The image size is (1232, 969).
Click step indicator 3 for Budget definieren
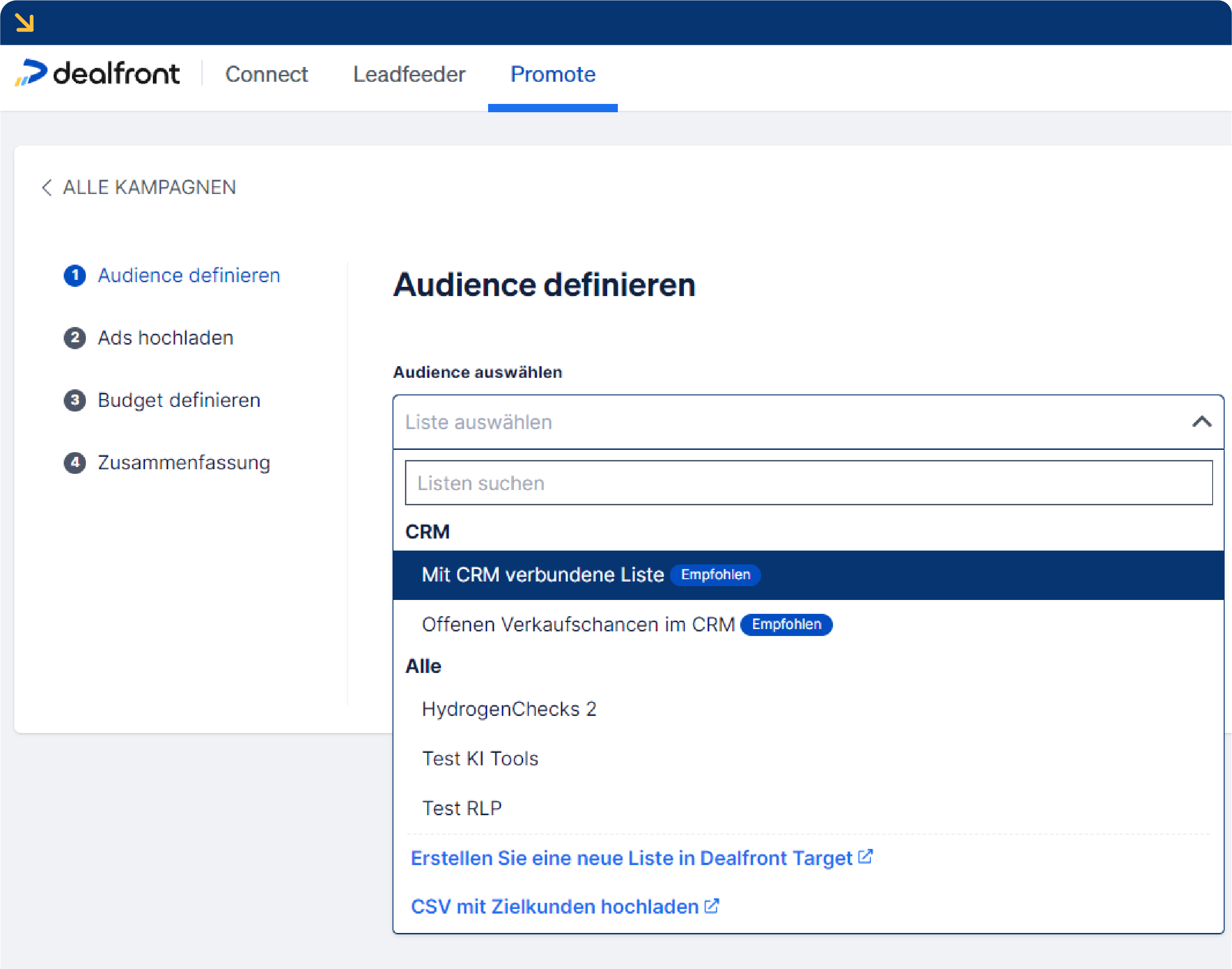(74, 400)
